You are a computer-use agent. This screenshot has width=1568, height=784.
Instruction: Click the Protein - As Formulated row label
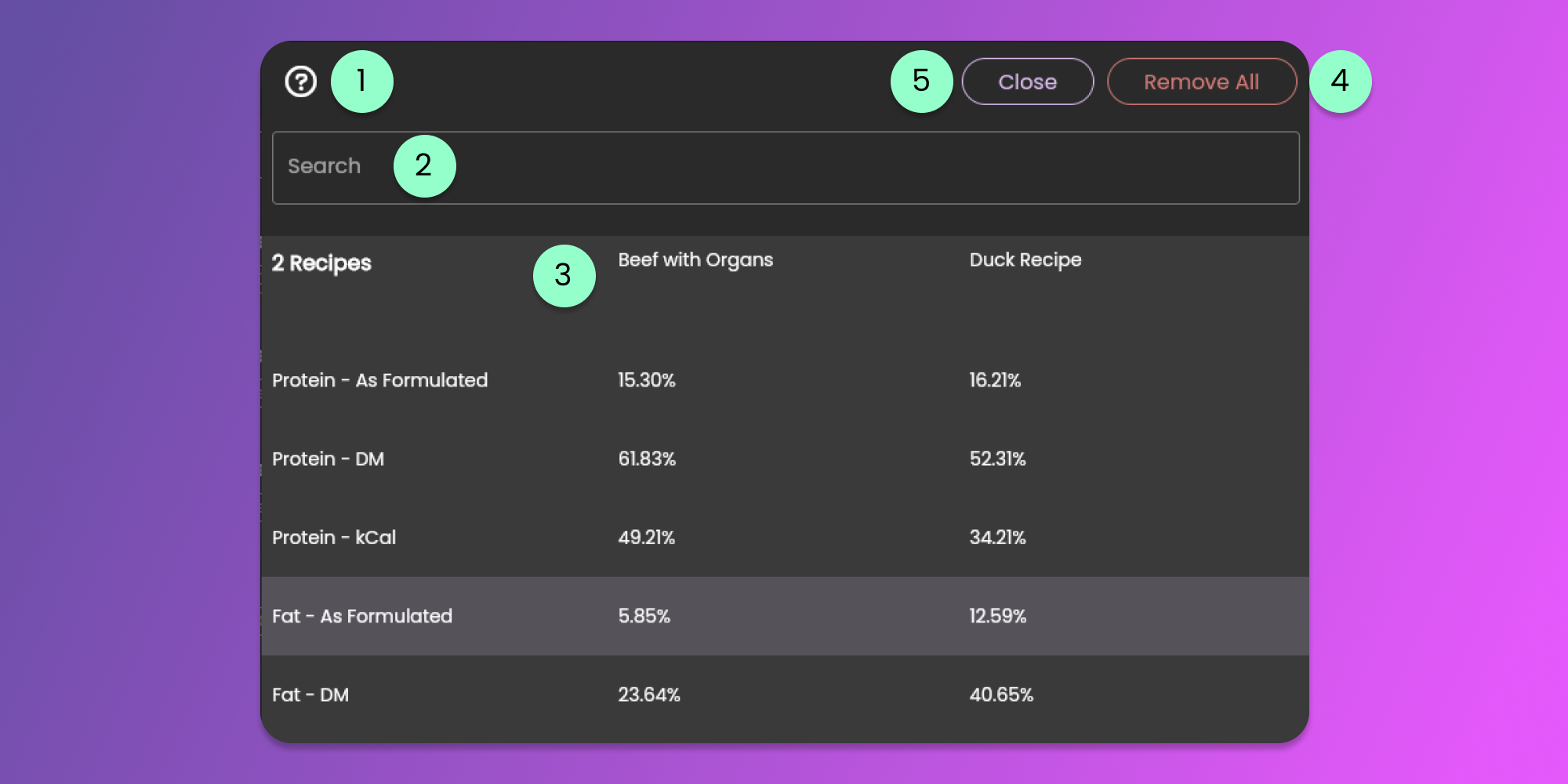(379, 380)
